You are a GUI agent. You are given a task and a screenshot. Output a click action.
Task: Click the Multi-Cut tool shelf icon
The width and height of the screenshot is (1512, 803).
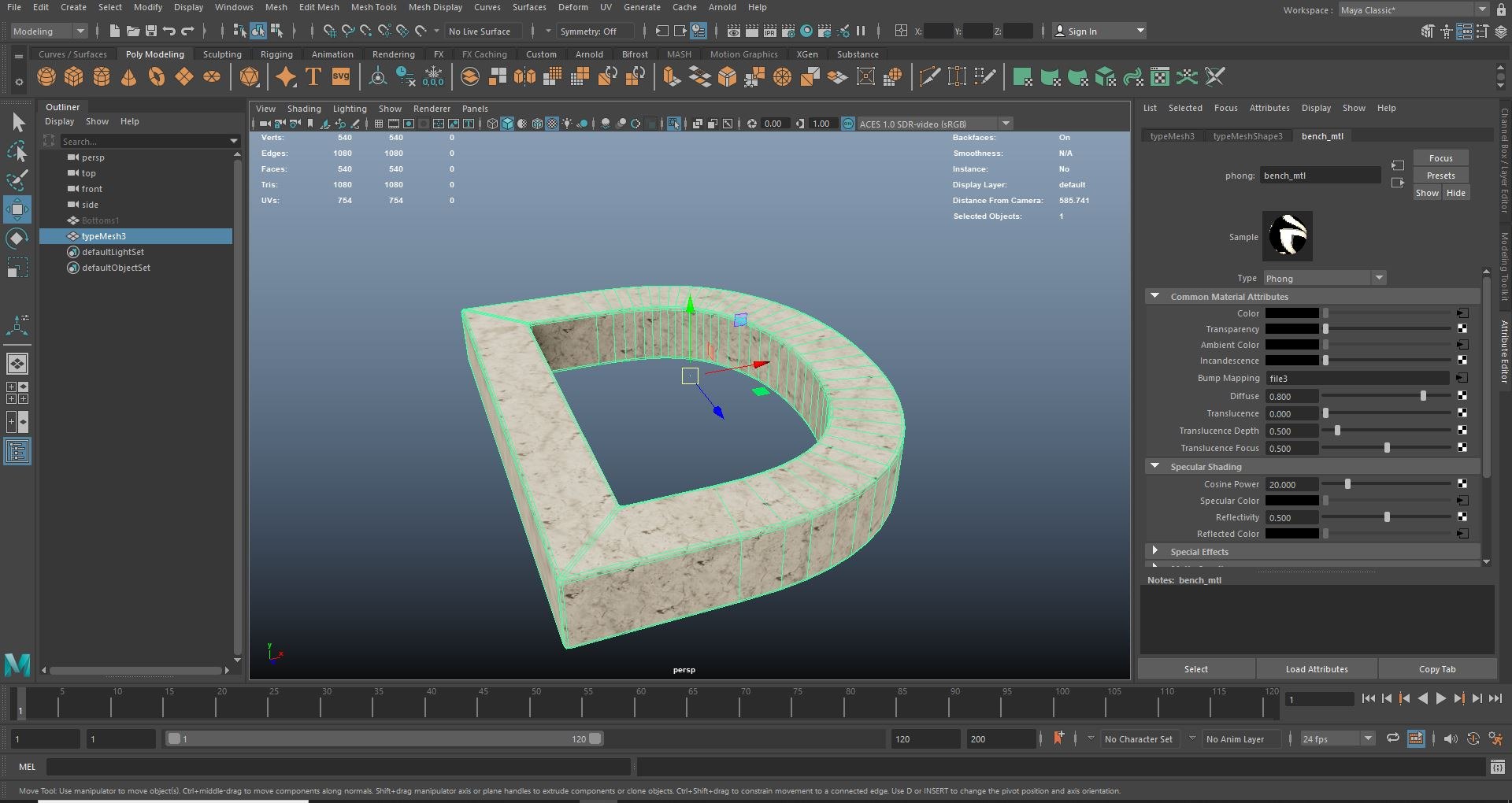point(930,77)
